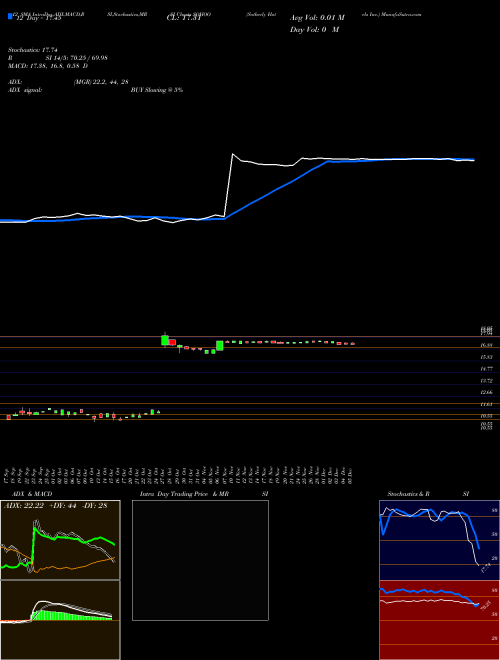
Task: Select the 'Stochastics: 17.74' reading
Action: pyautogui.click(x=33, y=50)
